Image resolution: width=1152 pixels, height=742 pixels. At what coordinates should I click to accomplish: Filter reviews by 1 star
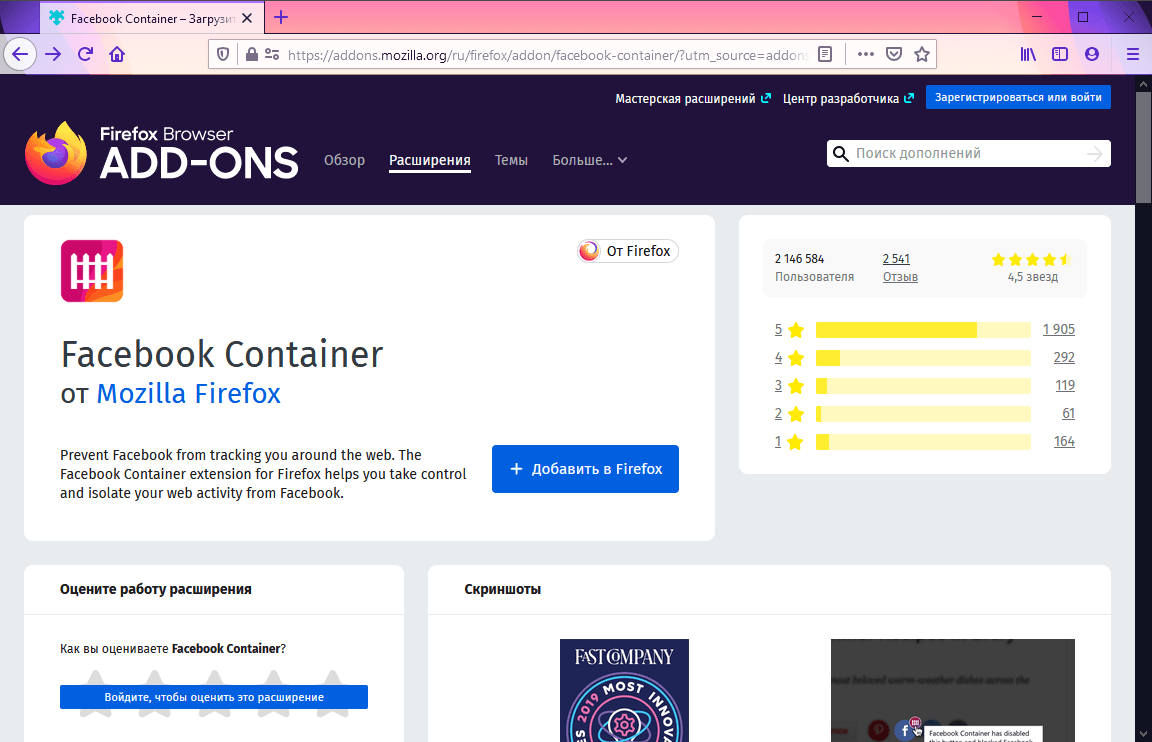[x=789, y=442]
